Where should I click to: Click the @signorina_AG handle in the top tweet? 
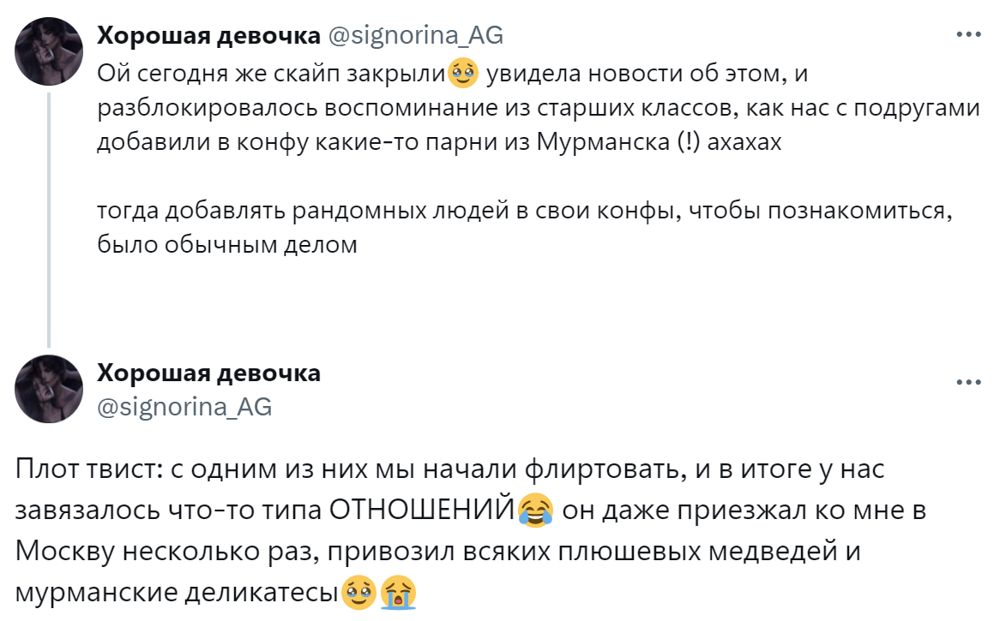point(415,36)
